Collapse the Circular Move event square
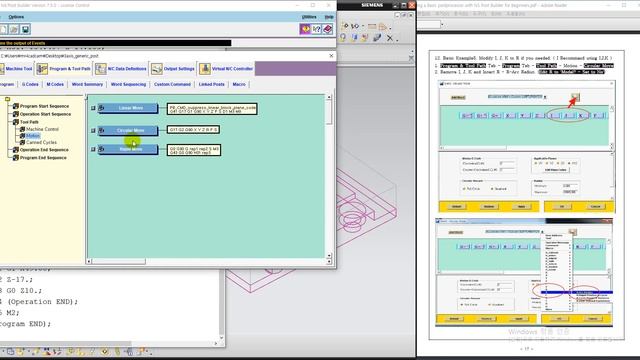This screenshot has width=640, height=360. coord(93,131)
